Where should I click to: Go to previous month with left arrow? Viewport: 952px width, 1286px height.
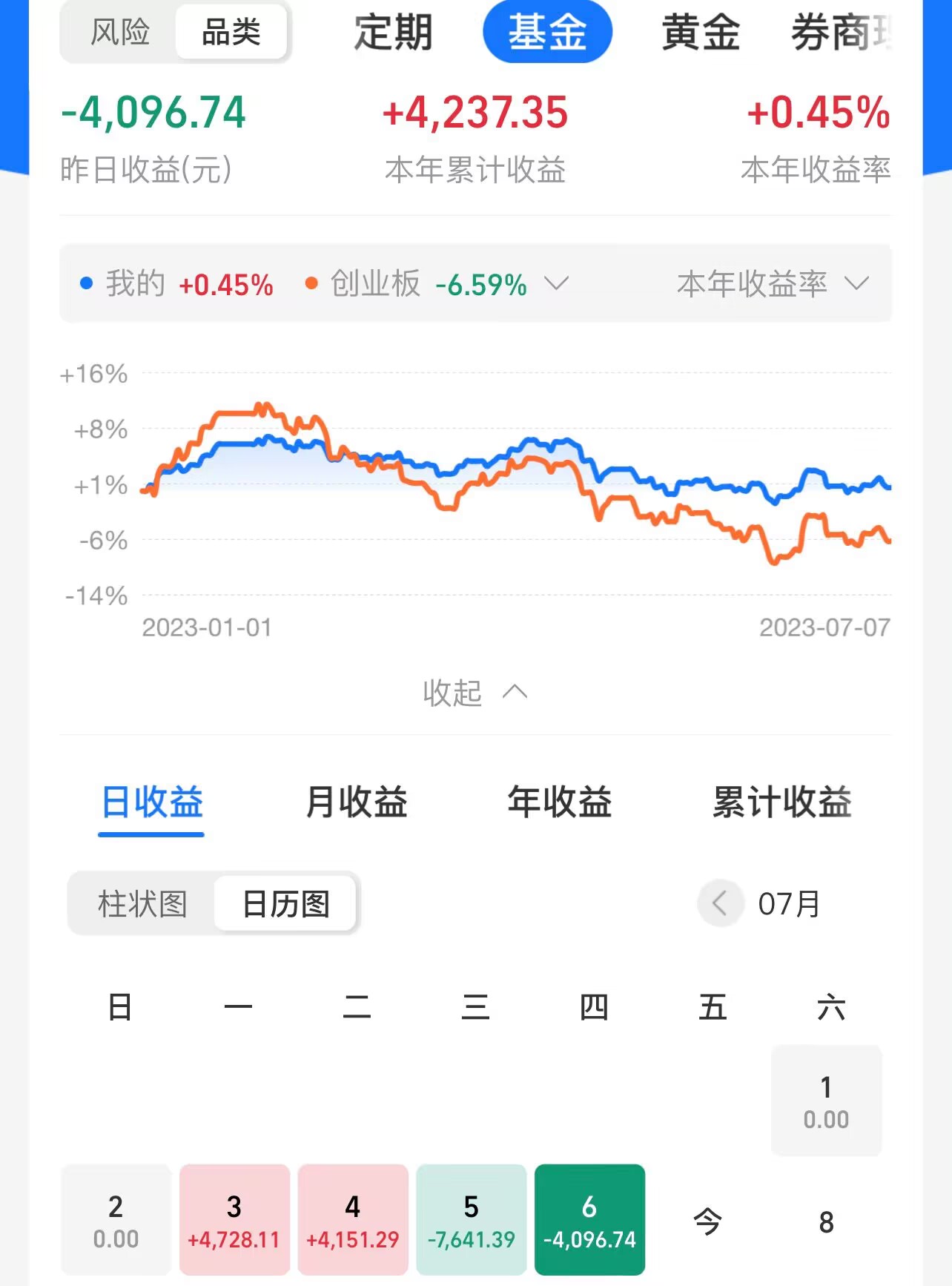[720, 903]
